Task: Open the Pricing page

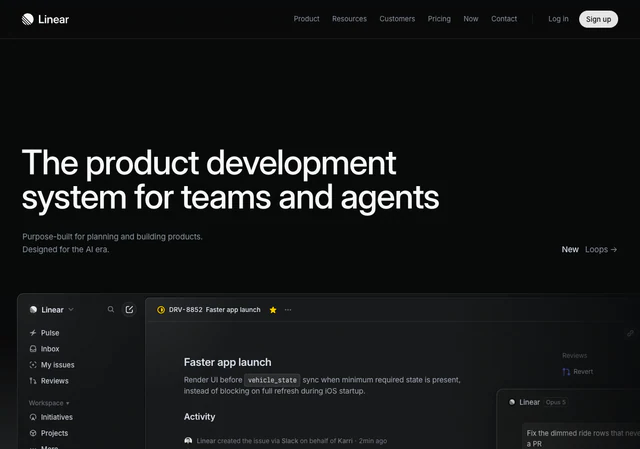Action: coord(439,19)
